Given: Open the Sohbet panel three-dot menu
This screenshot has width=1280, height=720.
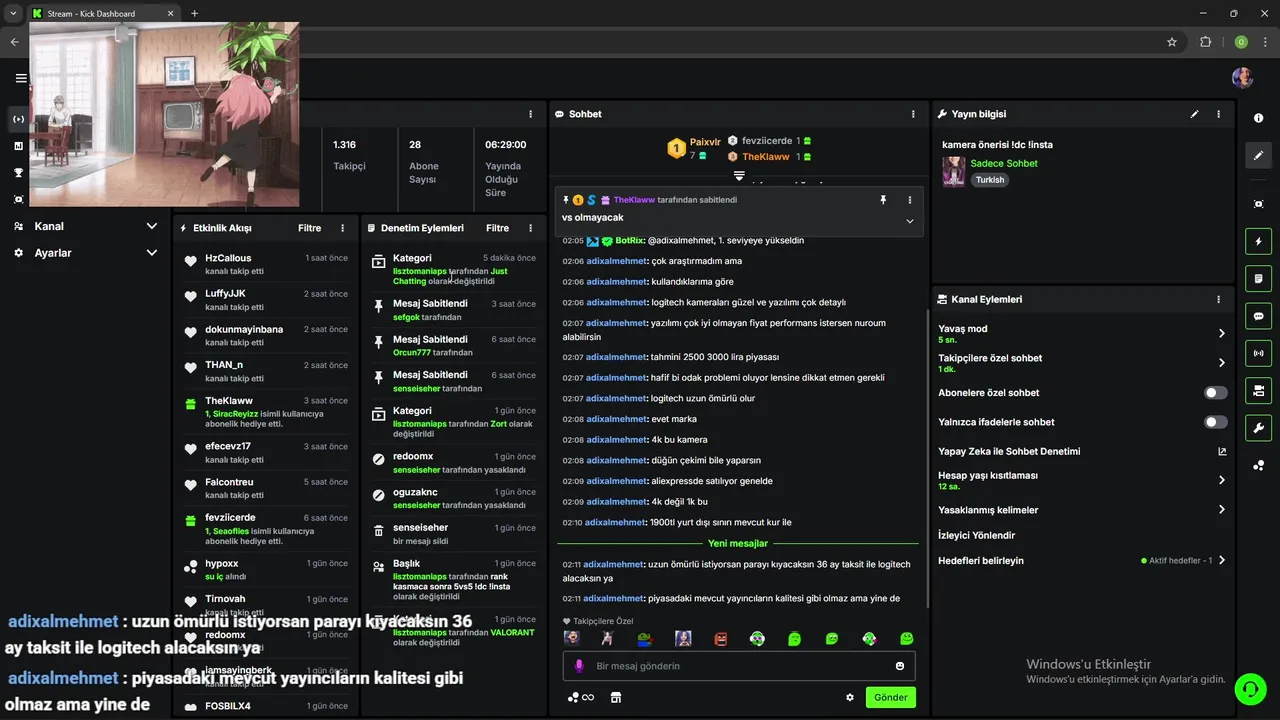Looking at the screenshot, I should click(x=913, y=114).
